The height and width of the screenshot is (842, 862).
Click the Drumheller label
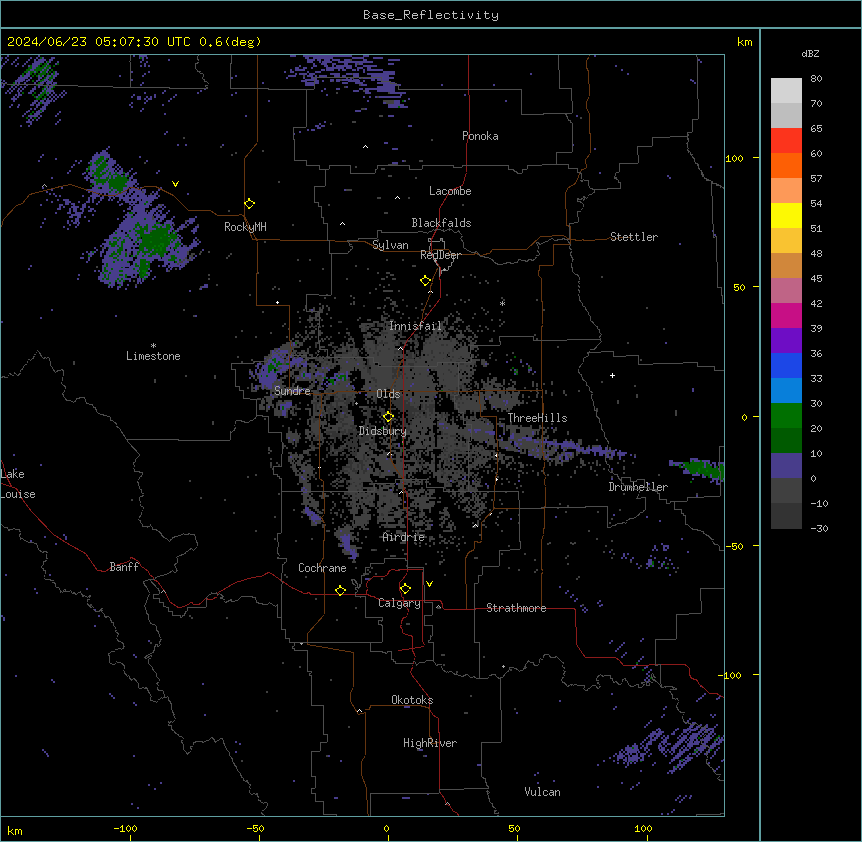tap(638, 487)
